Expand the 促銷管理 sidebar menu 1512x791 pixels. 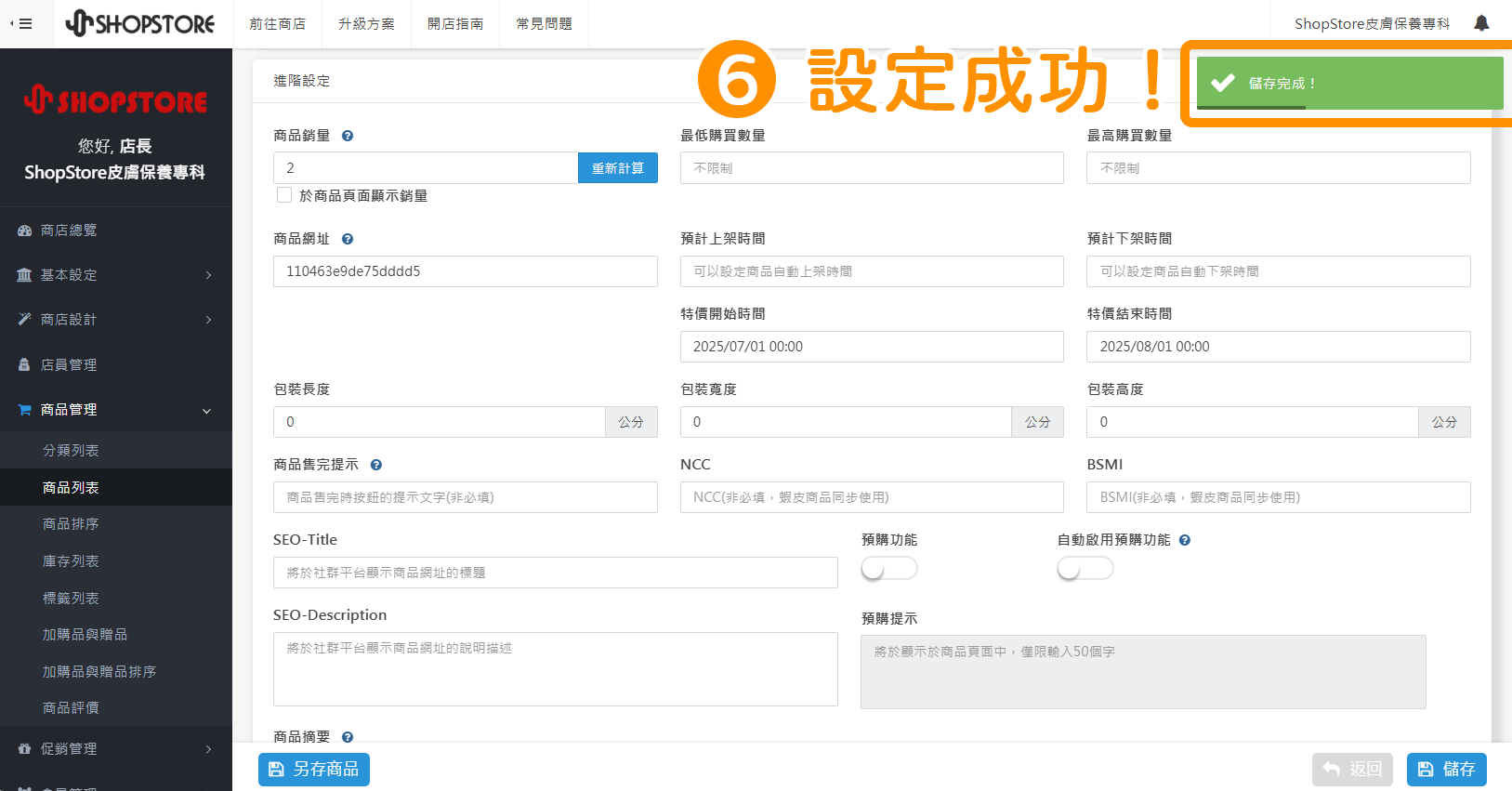click(x=116, y=748)
